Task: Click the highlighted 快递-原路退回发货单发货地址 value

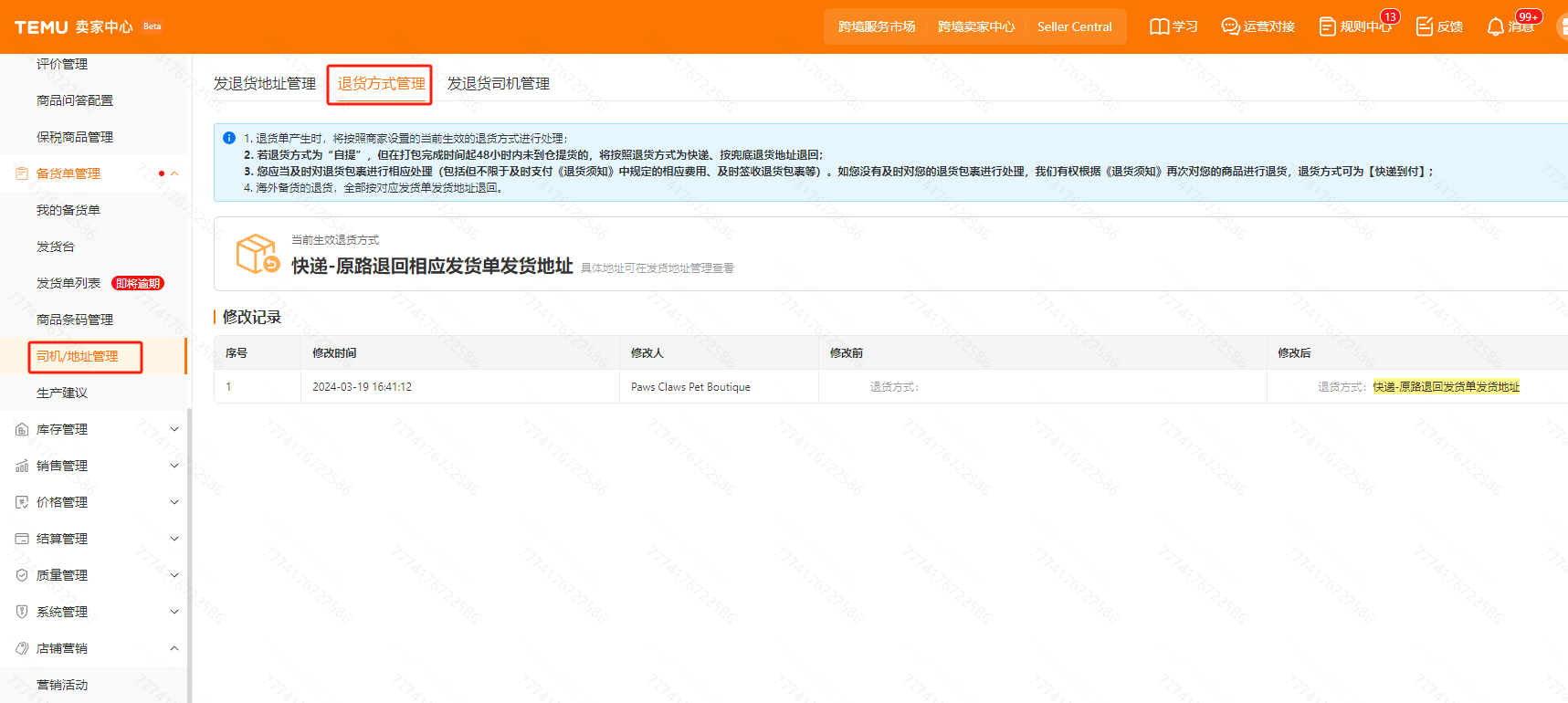Action: [1447, 387]
